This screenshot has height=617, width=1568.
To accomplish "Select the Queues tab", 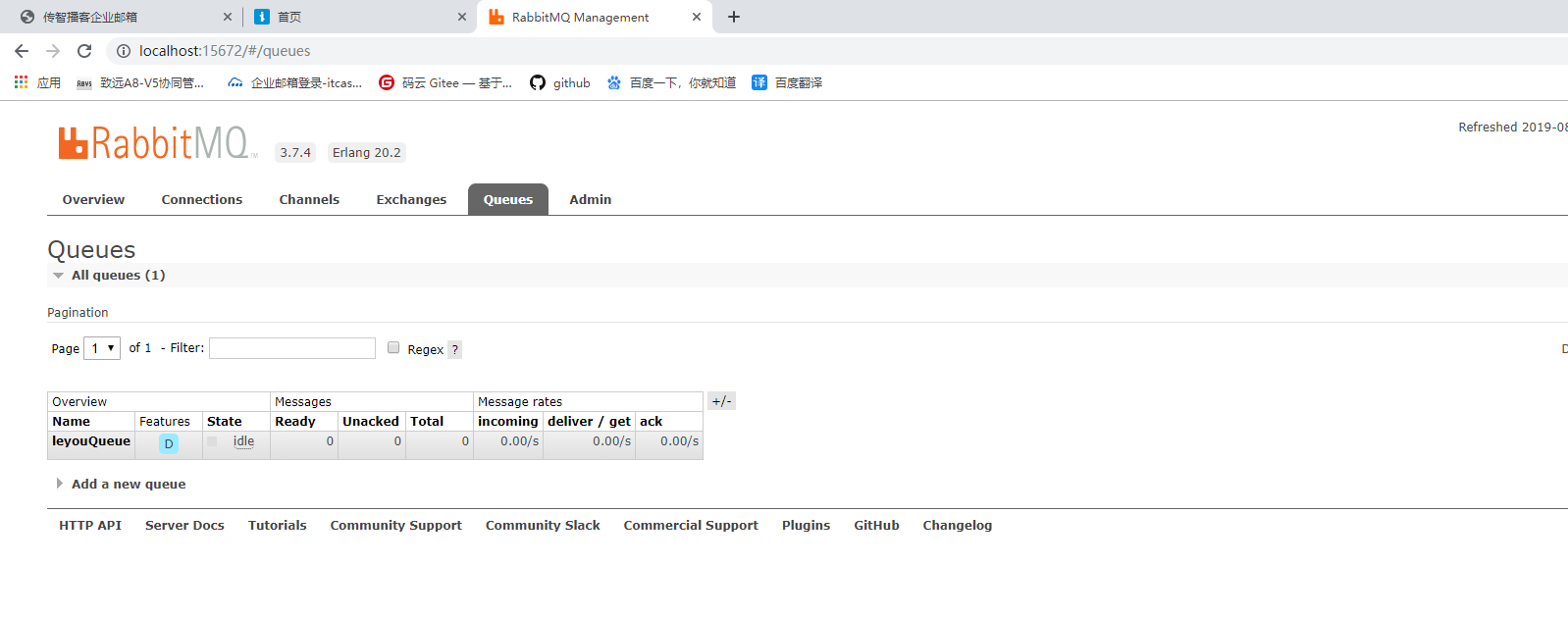I will [x=508, y=199].
